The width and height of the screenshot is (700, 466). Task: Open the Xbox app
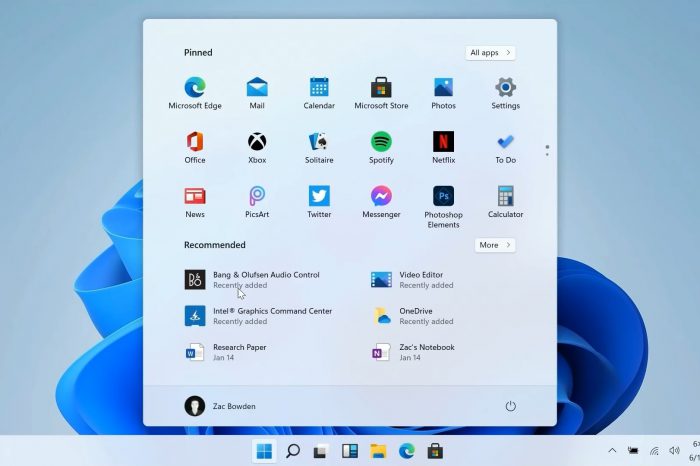[257, 147]
